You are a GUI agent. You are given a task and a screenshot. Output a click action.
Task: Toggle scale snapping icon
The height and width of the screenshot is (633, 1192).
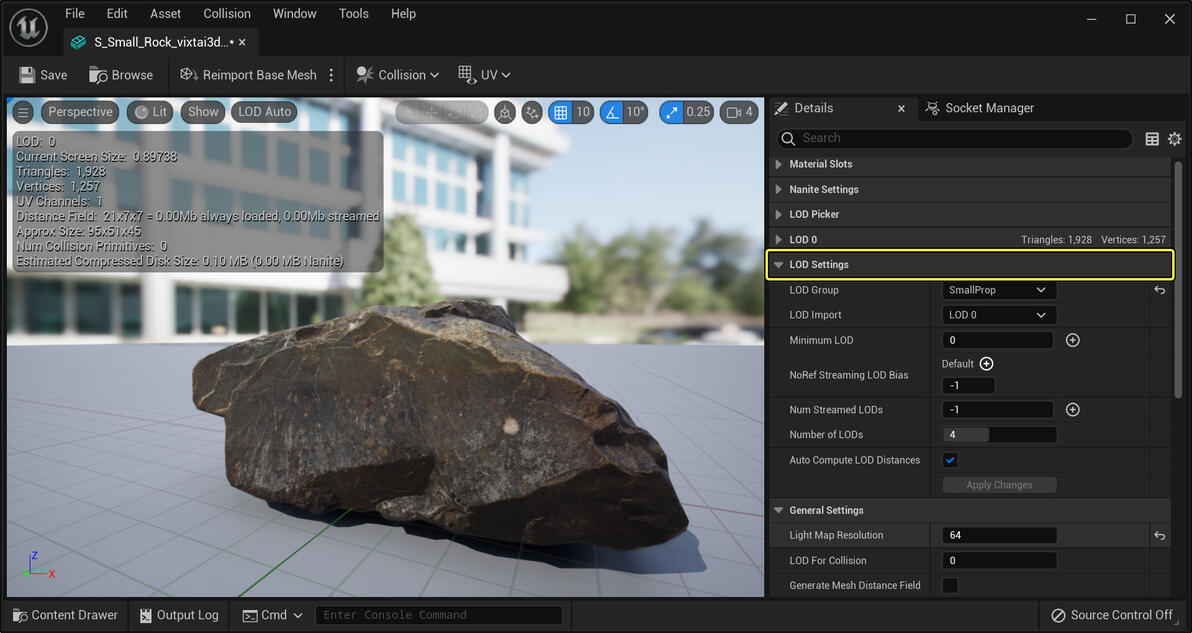[672, 112]
